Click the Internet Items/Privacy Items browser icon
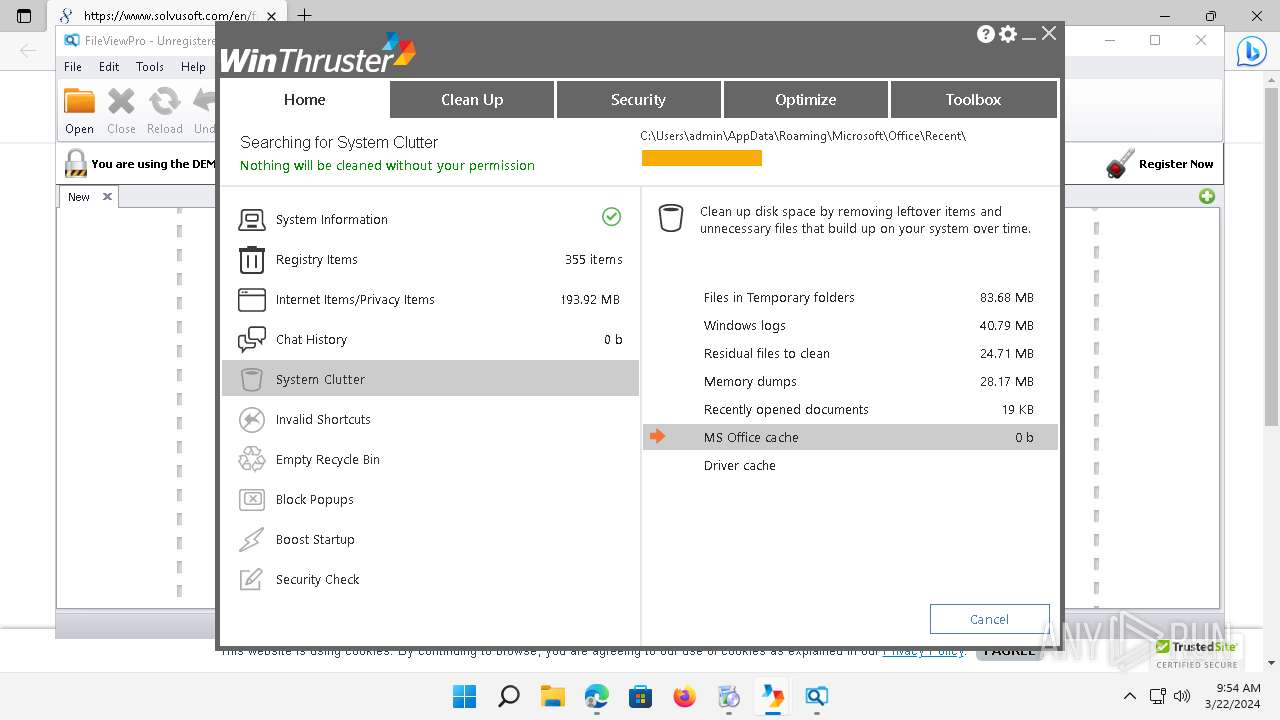1280x720 pixels. pos(252,300)
